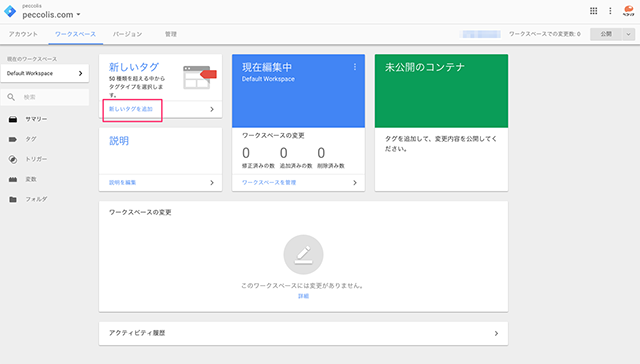
Task: Click the サマリー briefcase icon
Action: tap(13, 119)
